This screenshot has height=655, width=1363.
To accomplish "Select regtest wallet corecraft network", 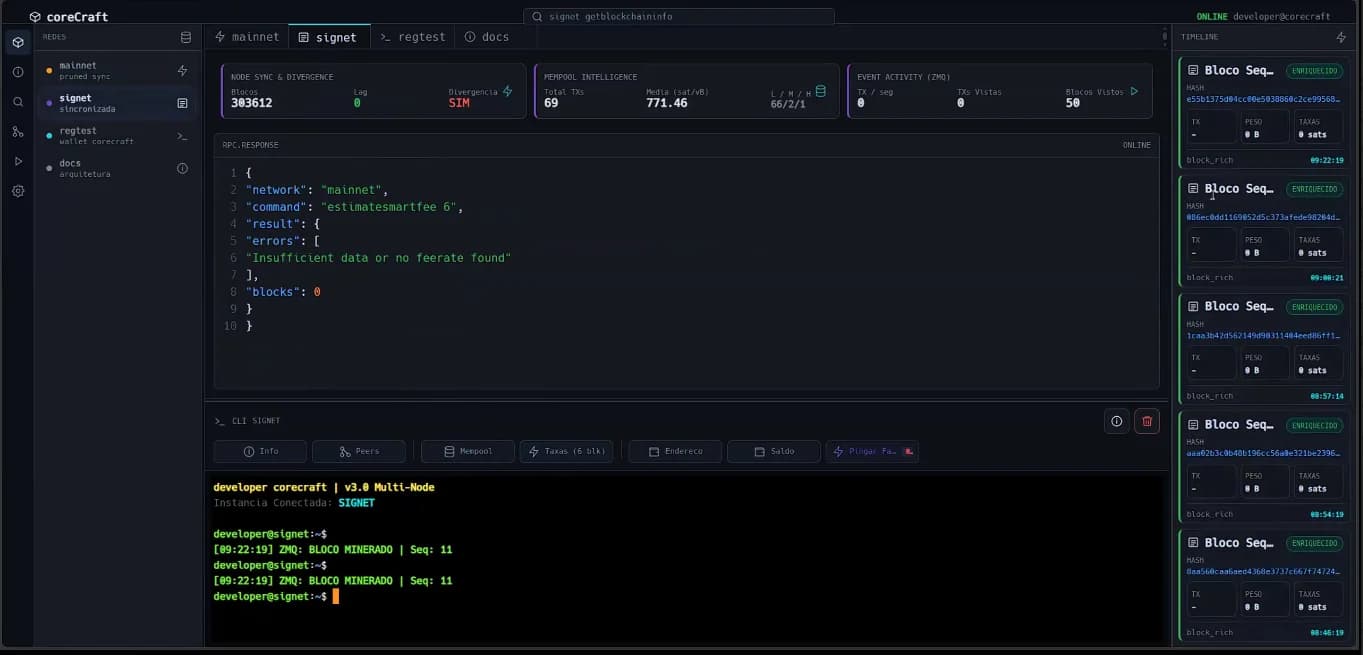I will pos(116,136).
